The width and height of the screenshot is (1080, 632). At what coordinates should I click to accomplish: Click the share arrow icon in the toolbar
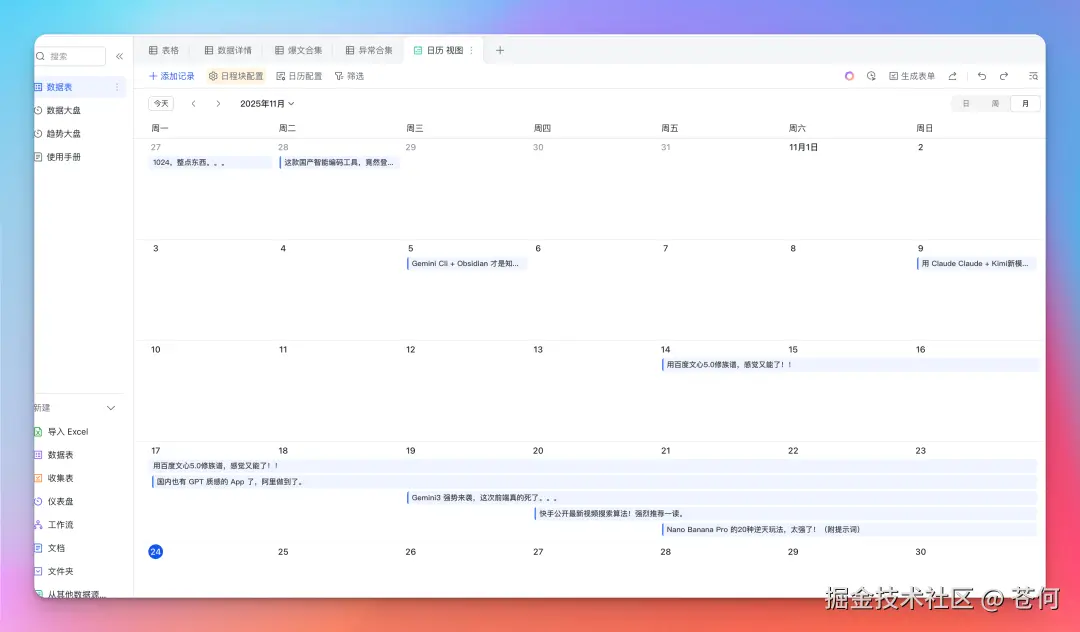(x=953, y=76)
